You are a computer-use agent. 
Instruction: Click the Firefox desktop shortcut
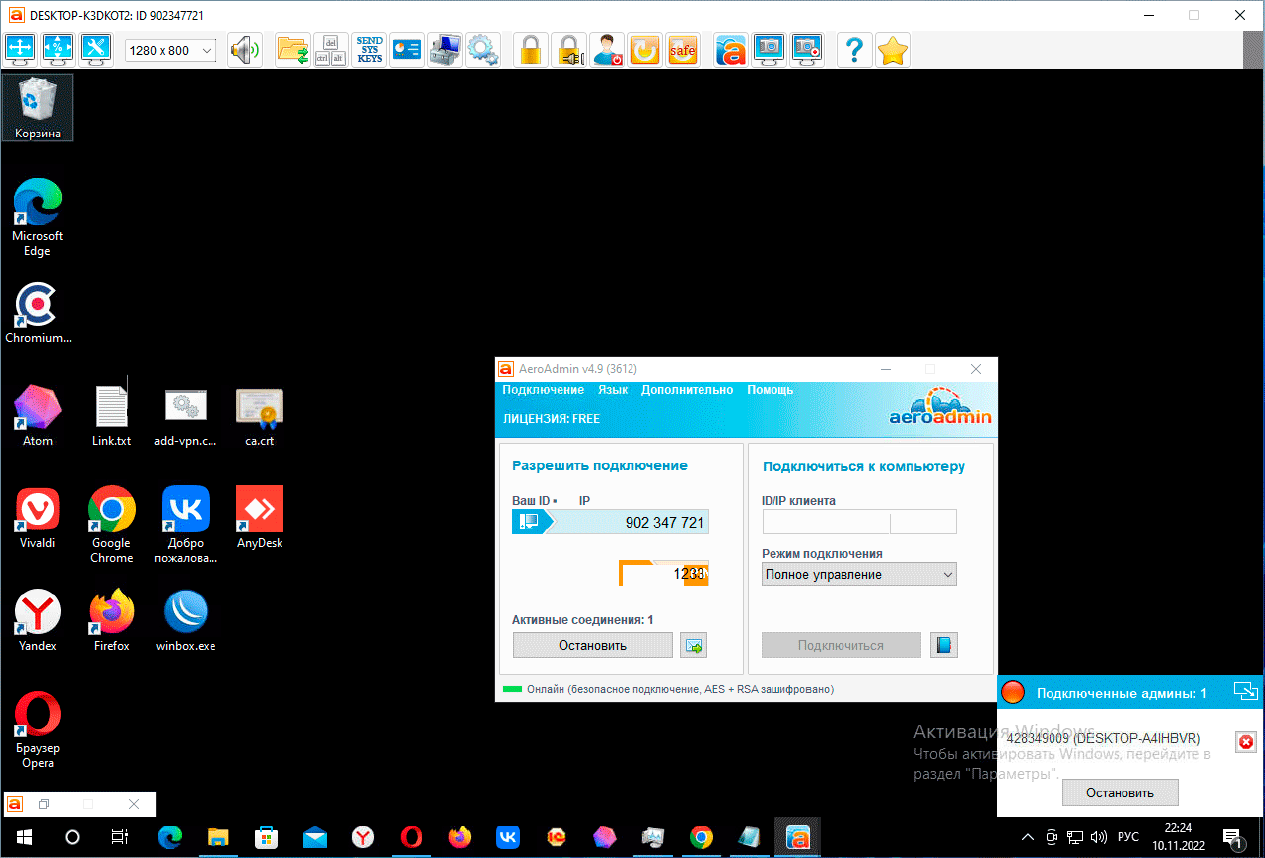[111, 620]
